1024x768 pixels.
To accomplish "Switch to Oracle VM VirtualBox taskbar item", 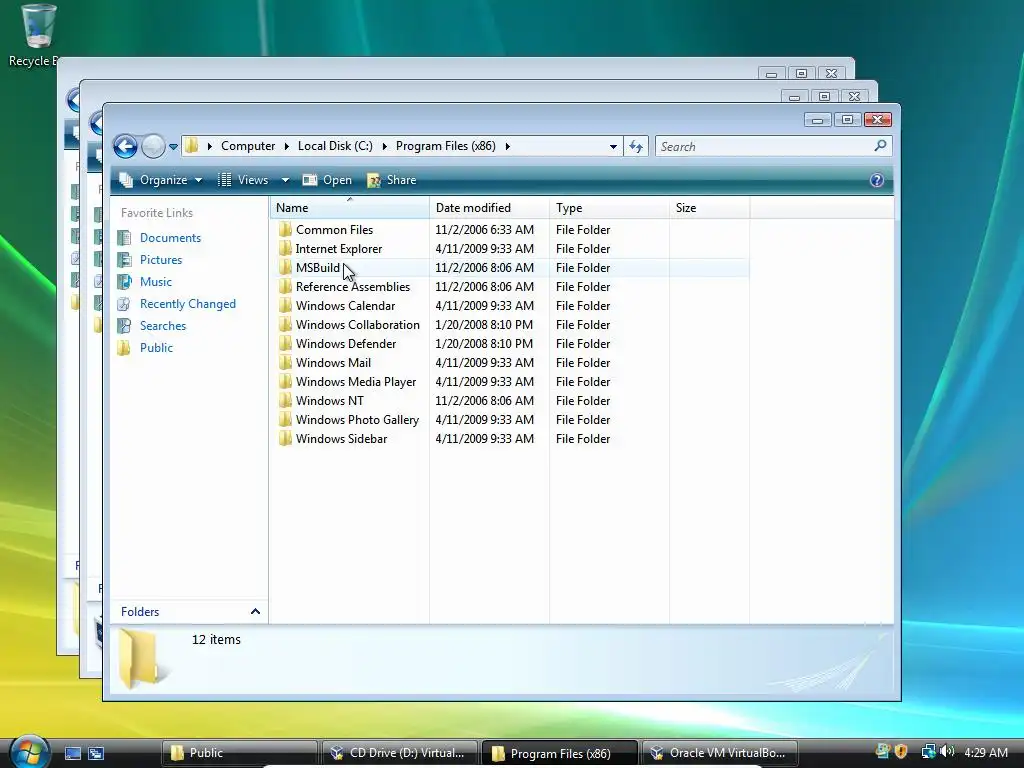I will [x=720, y=753].
